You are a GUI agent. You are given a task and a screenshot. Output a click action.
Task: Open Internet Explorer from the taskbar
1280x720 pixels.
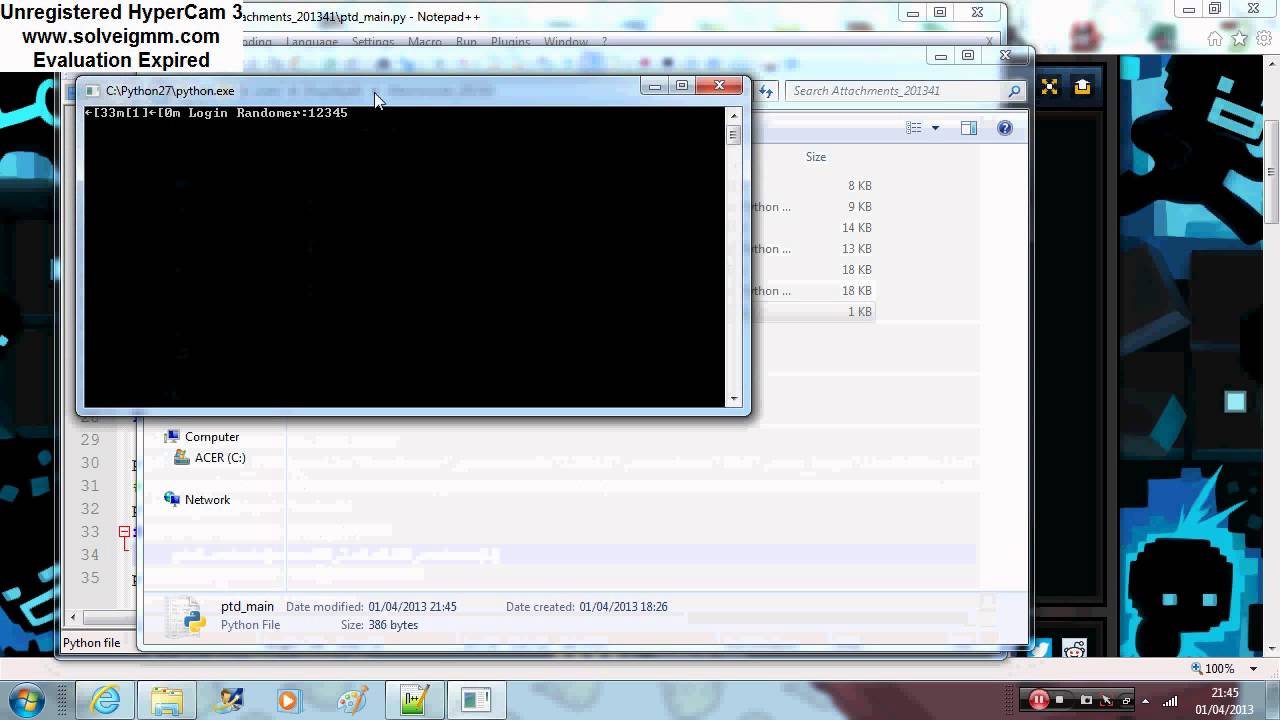pyautogui.click(x=105, y=700)
